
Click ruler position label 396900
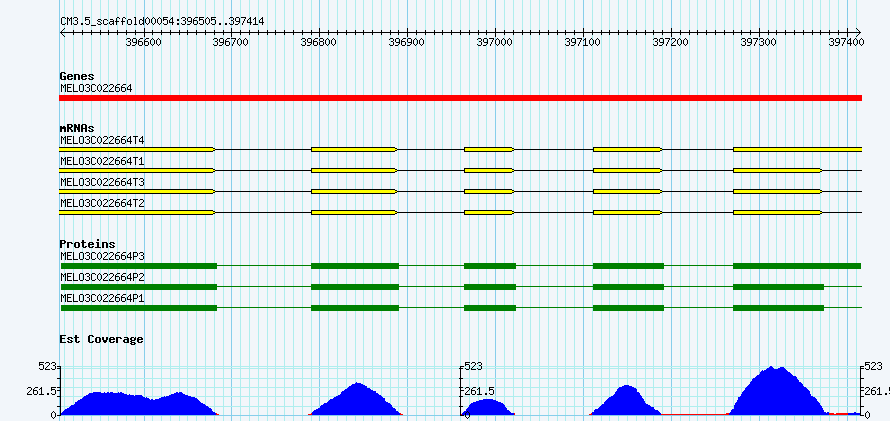tap(407, 43)
